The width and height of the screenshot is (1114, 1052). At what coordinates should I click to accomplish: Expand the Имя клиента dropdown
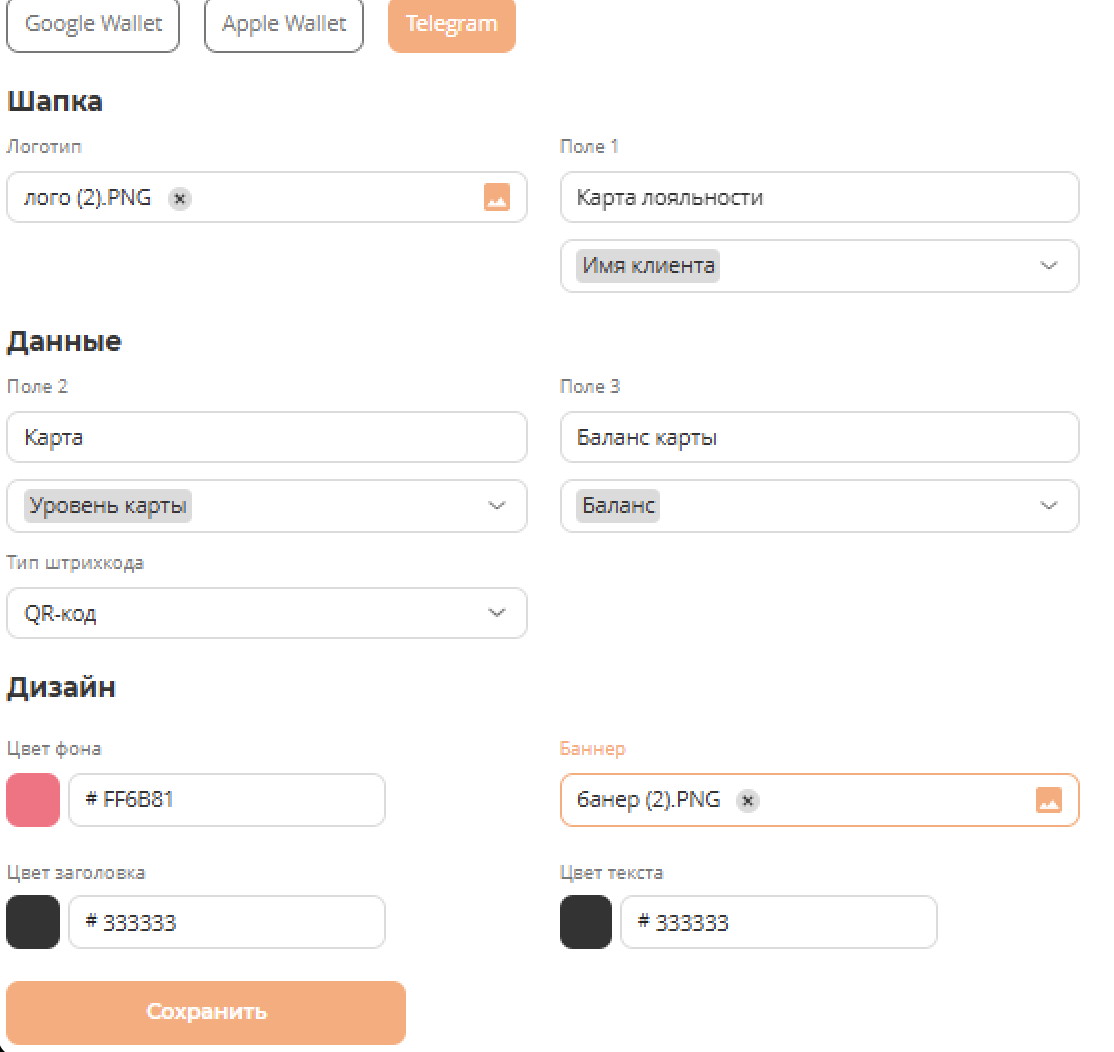coord(1047,266)
